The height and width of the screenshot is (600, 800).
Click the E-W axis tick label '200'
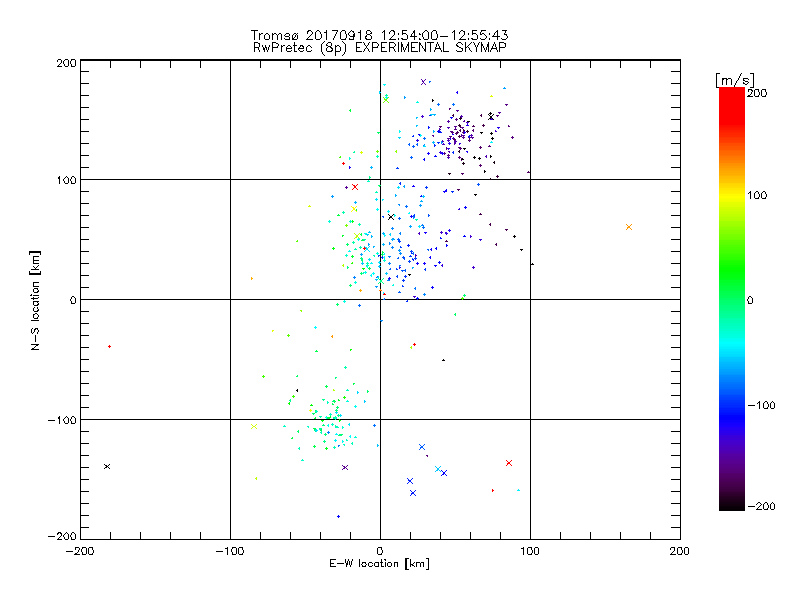click(x=680, y=551)
